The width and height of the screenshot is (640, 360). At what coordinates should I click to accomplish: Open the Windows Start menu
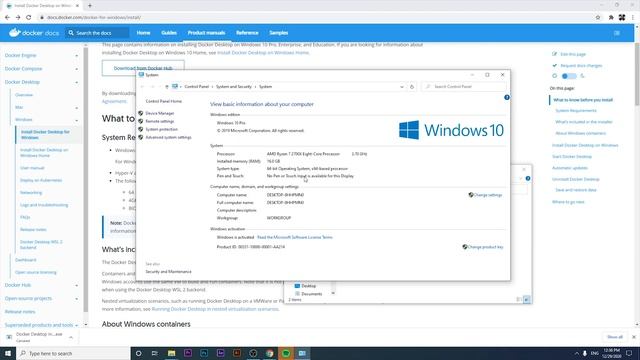(8, 353)
